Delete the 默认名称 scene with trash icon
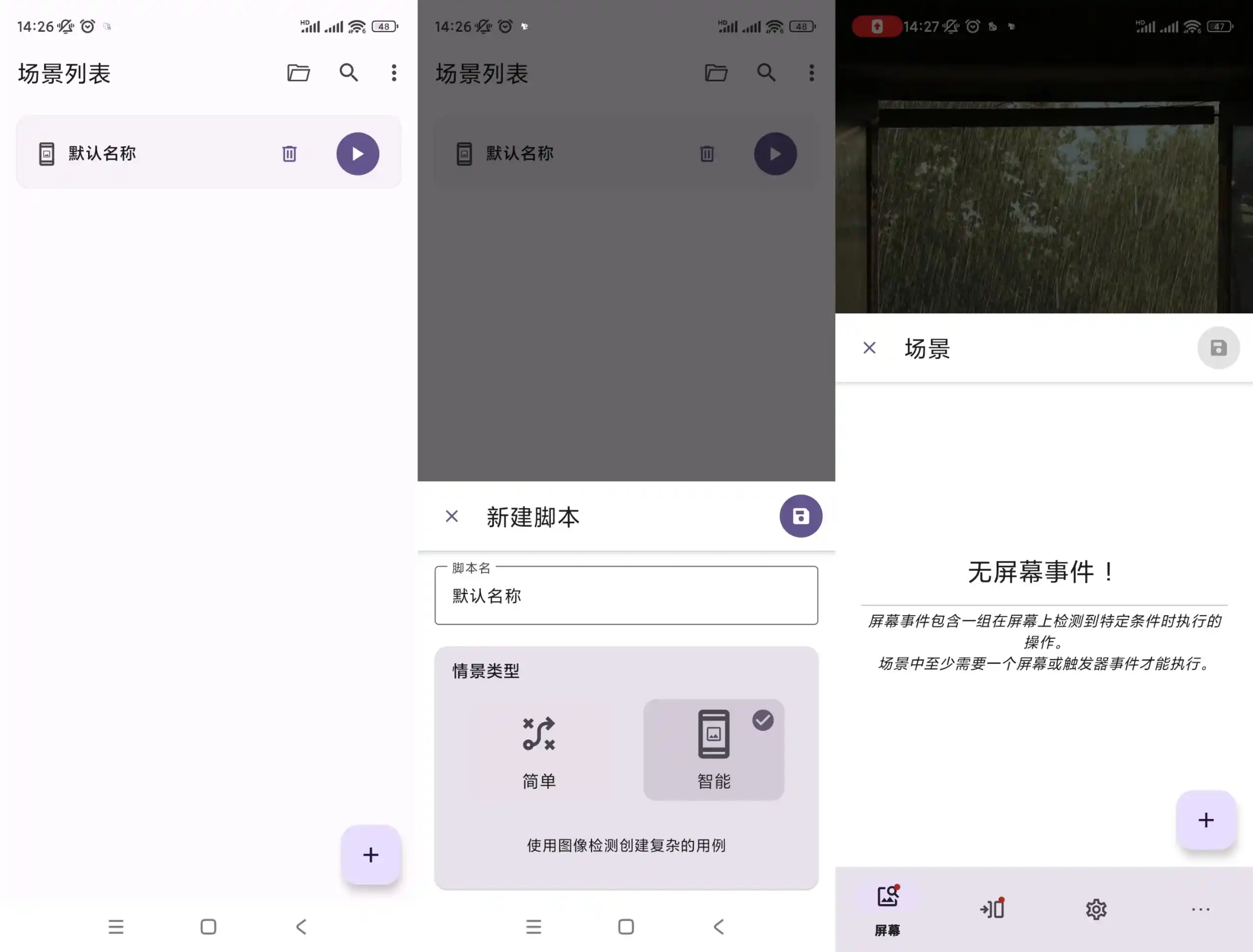 [290, 153]
